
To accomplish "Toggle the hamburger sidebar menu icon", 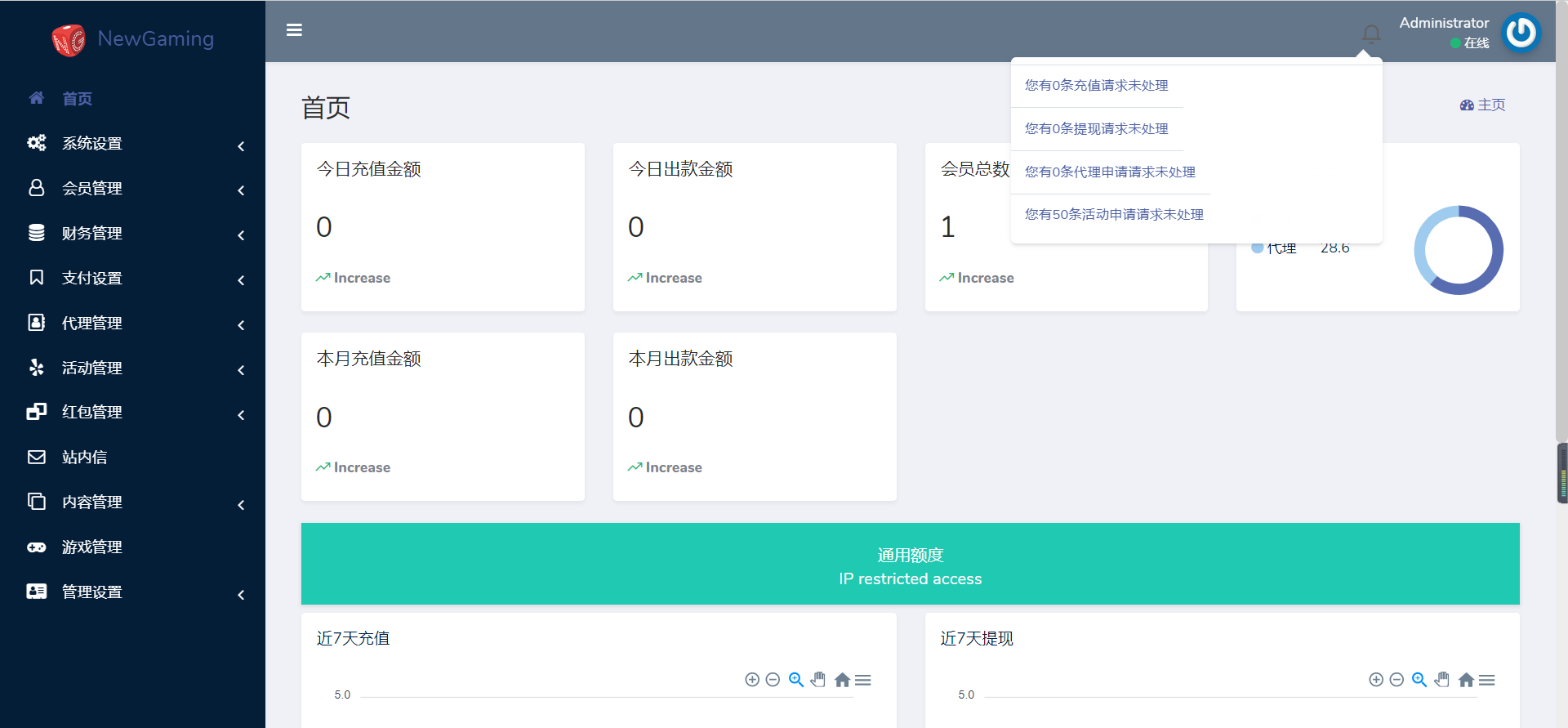I will pos(295,30).
